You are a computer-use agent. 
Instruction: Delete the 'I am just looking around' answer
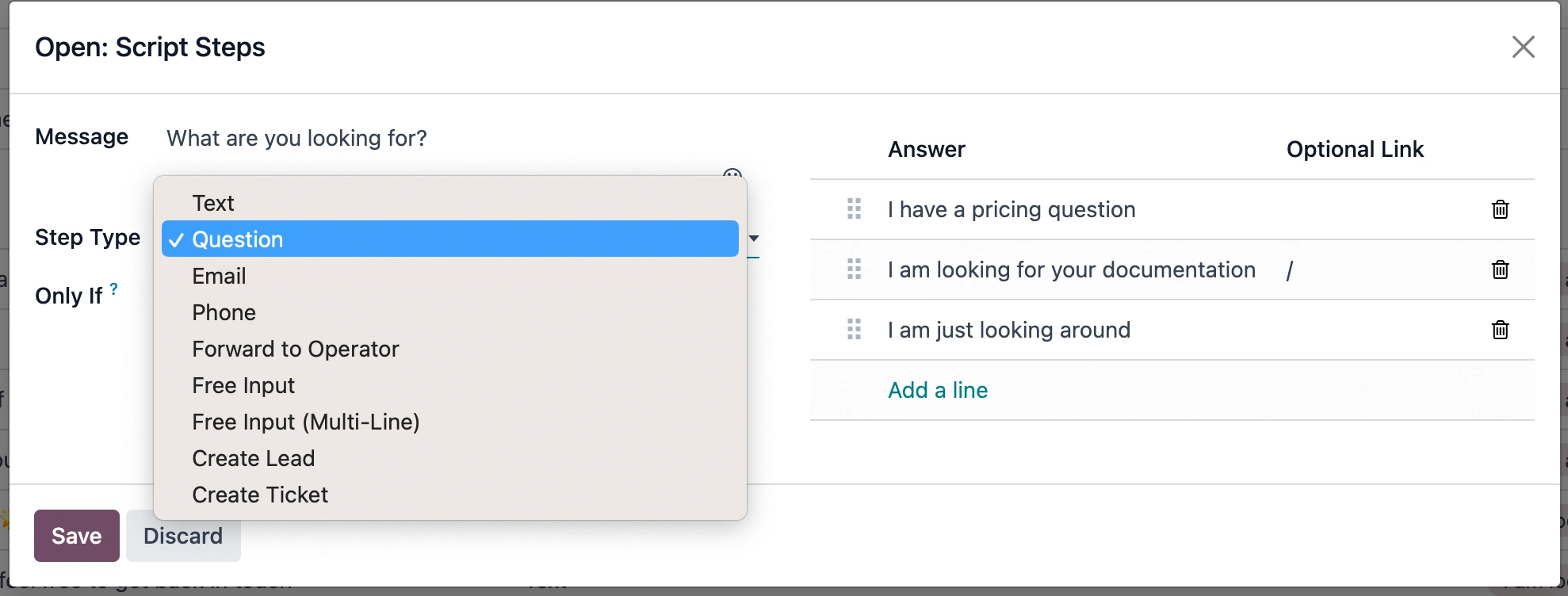click(x=1500, y=330)
